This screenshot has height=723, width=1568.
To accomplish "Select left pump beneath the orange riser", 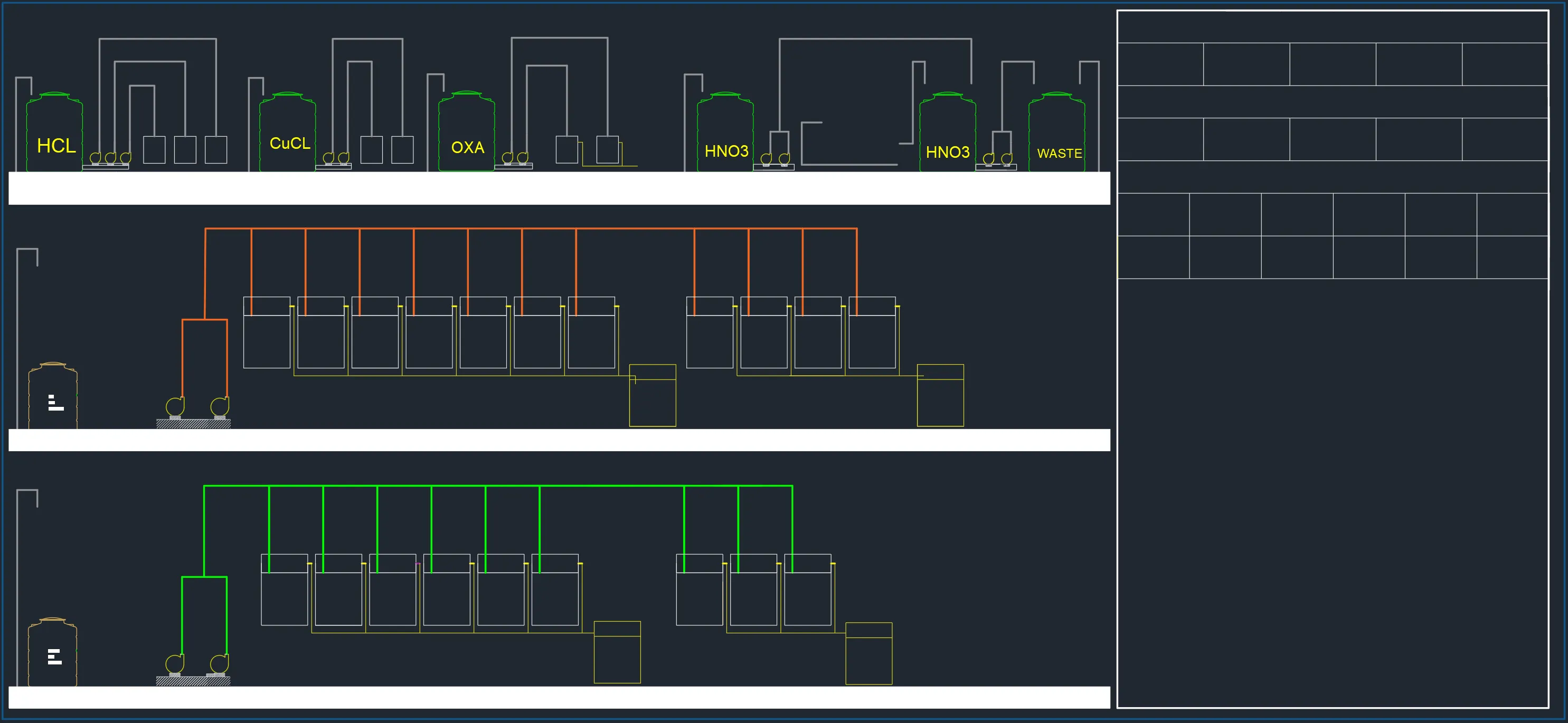I will (175, 406).
